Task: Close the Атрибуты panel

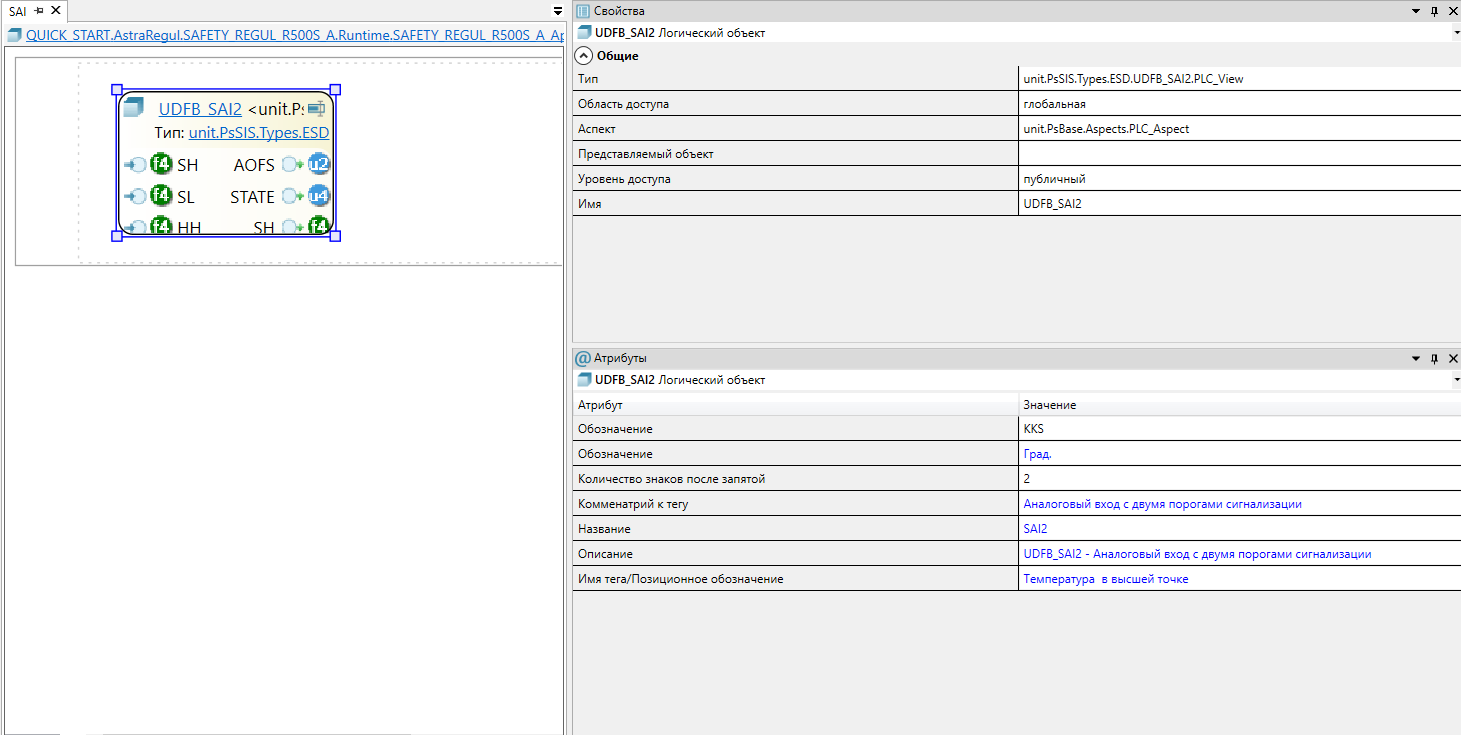Action: click(1453, 358)
